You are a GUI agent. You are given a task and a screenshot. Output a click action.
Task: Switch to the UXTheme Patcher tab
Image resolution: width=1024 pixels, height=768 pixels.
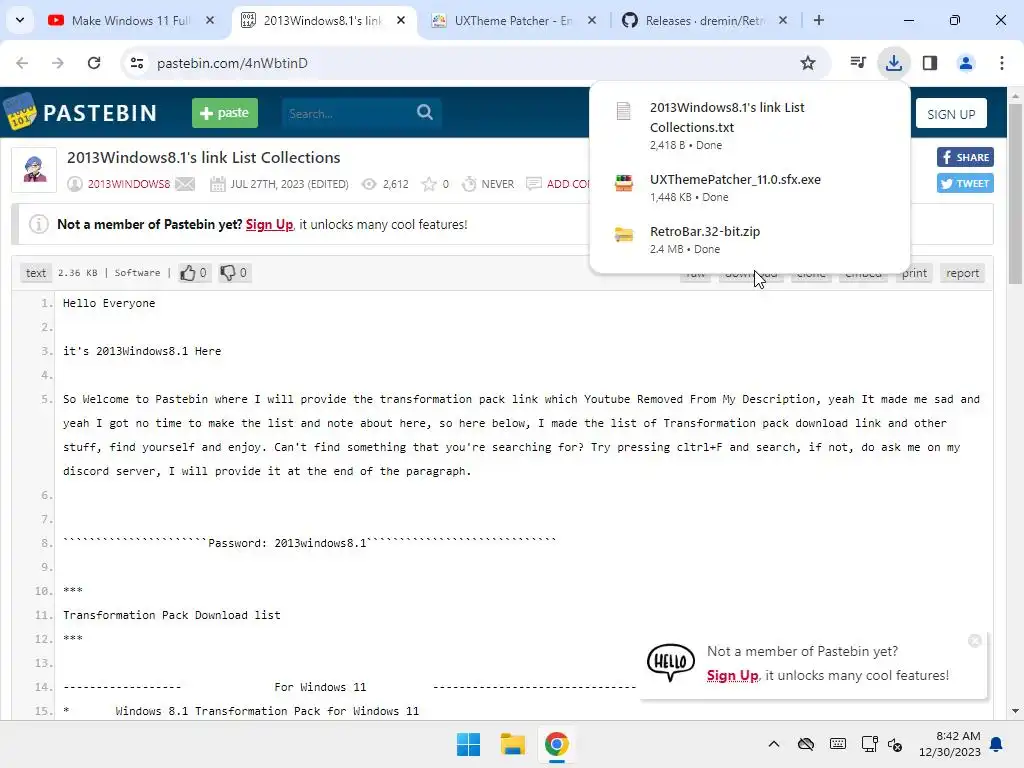(513, 20)
